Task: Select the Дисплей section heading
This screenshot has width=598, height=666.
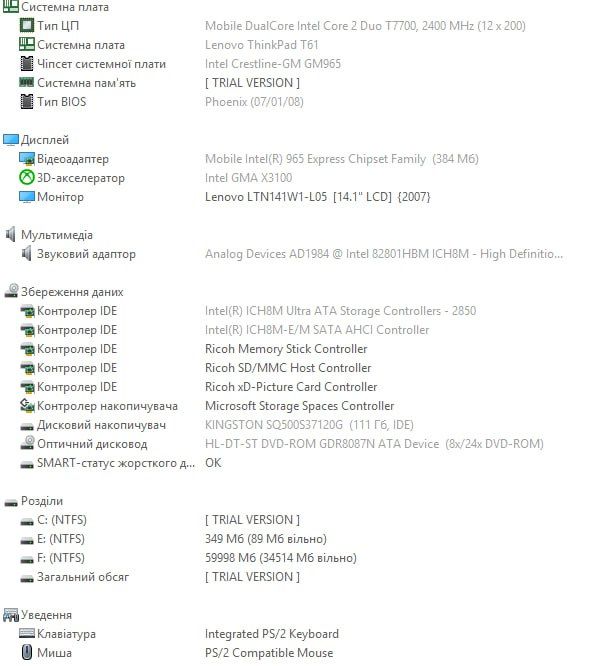Action: point(45,140)
